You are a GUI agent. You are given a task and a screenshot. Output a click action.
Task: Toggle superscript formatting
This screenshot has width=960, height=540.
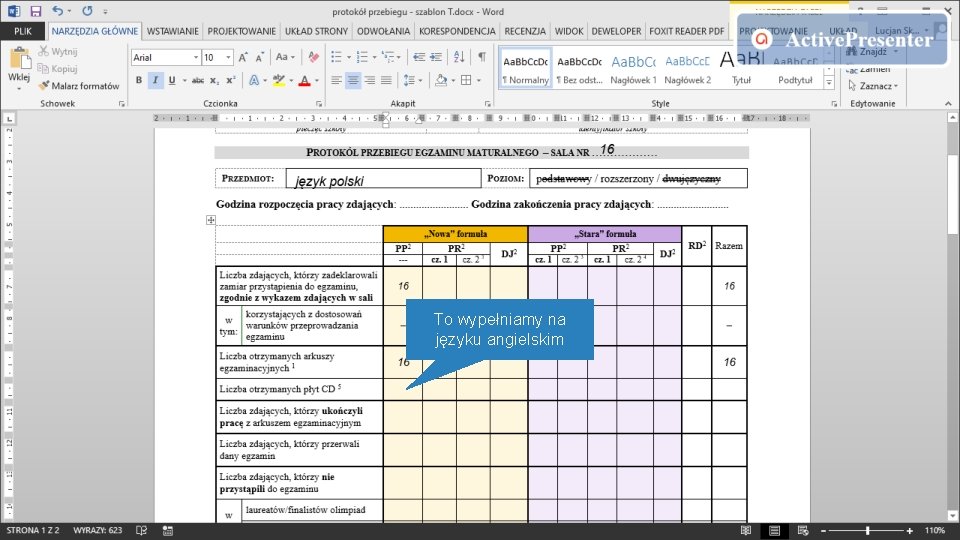point(231,80)
